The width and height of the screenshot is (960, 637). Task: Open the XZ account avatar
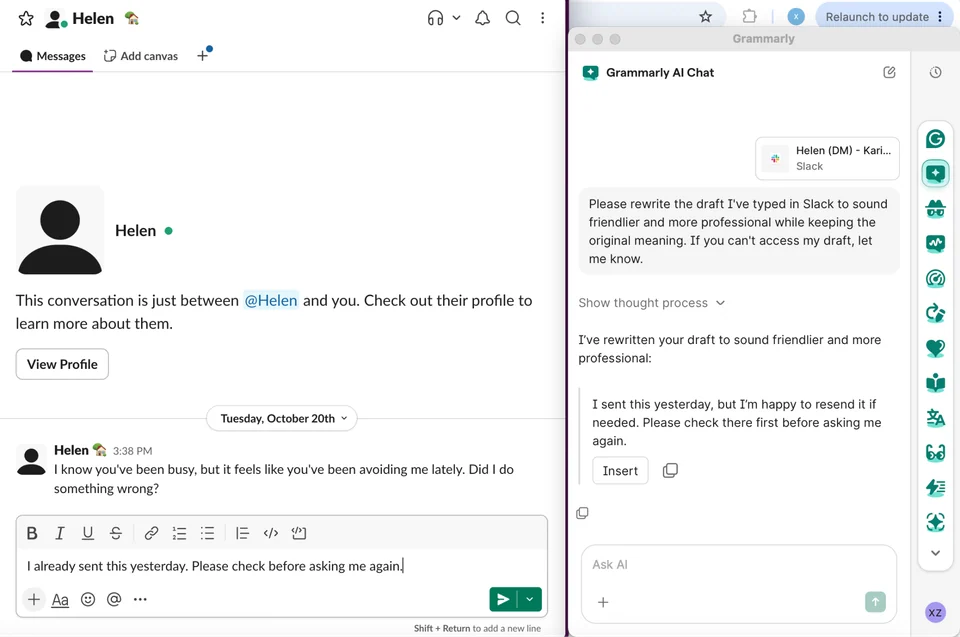[936, 612]
